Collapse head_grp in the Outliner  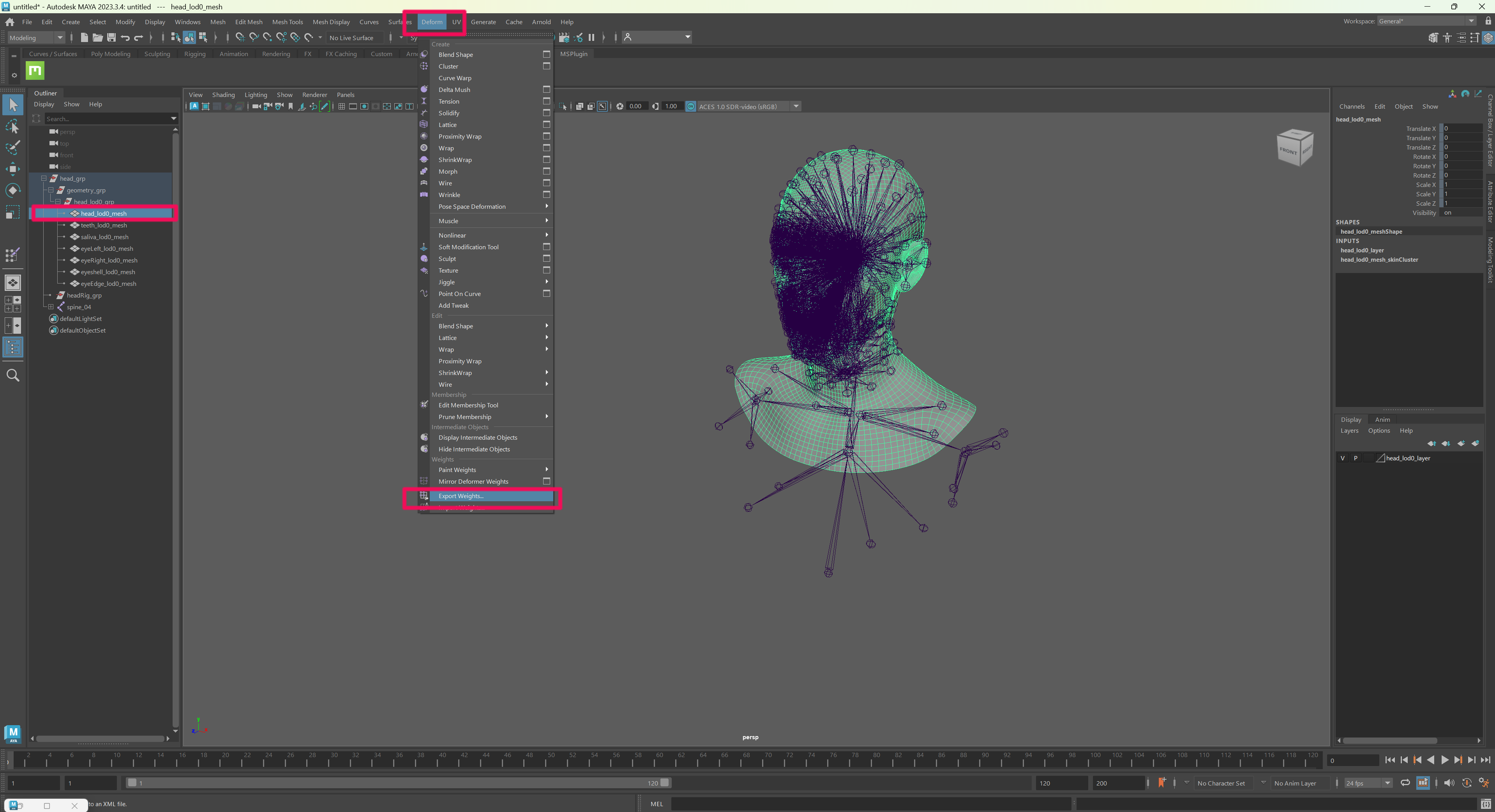(44, 179)
